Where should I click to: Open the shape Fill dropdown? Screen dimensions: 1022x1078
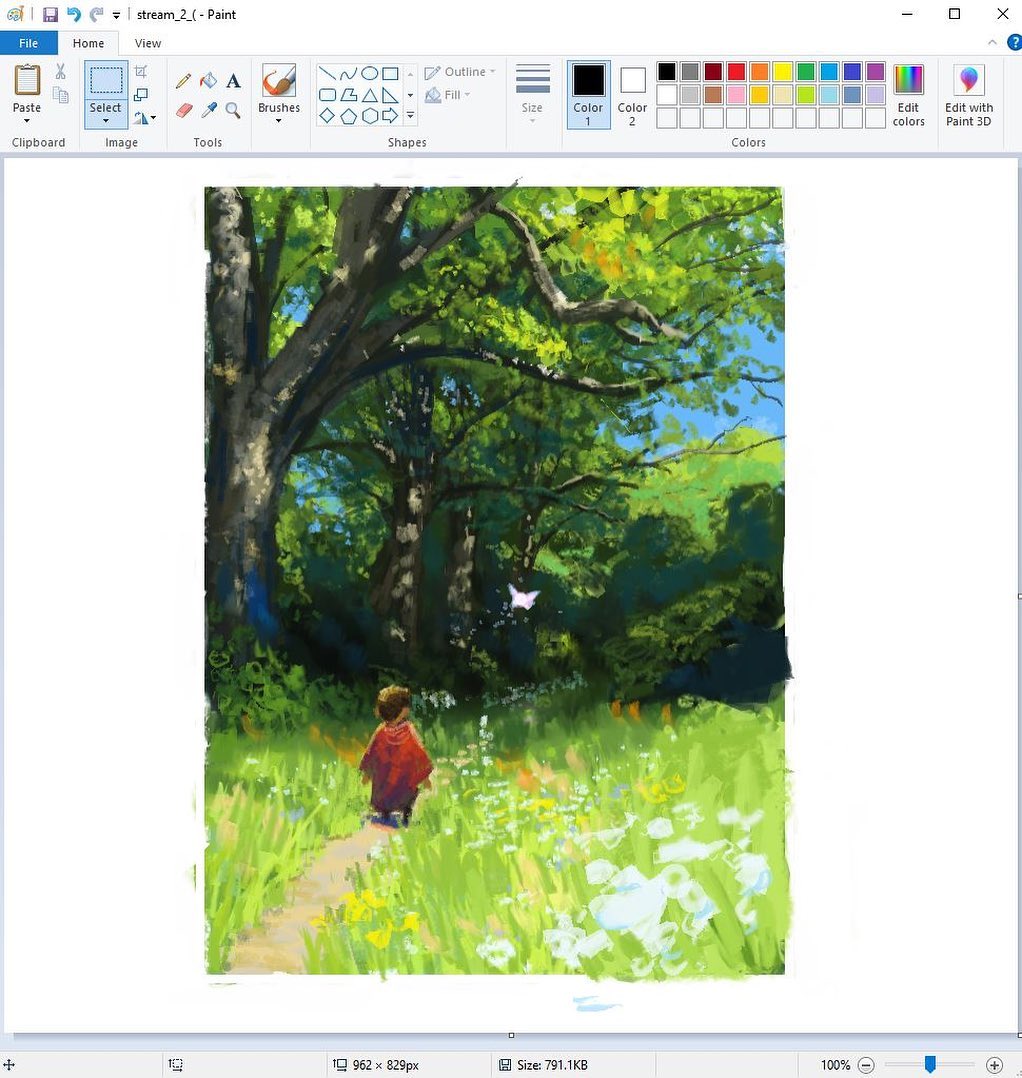pos(447,95)
